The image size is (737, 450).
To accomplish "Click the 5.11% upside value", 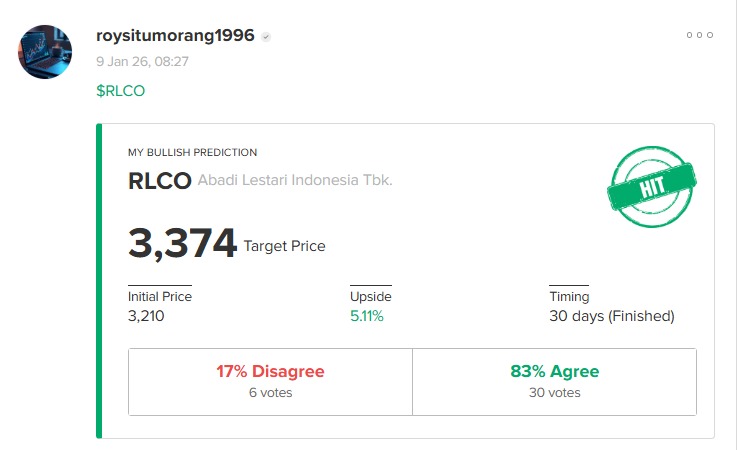I will [x=366, y=316].
